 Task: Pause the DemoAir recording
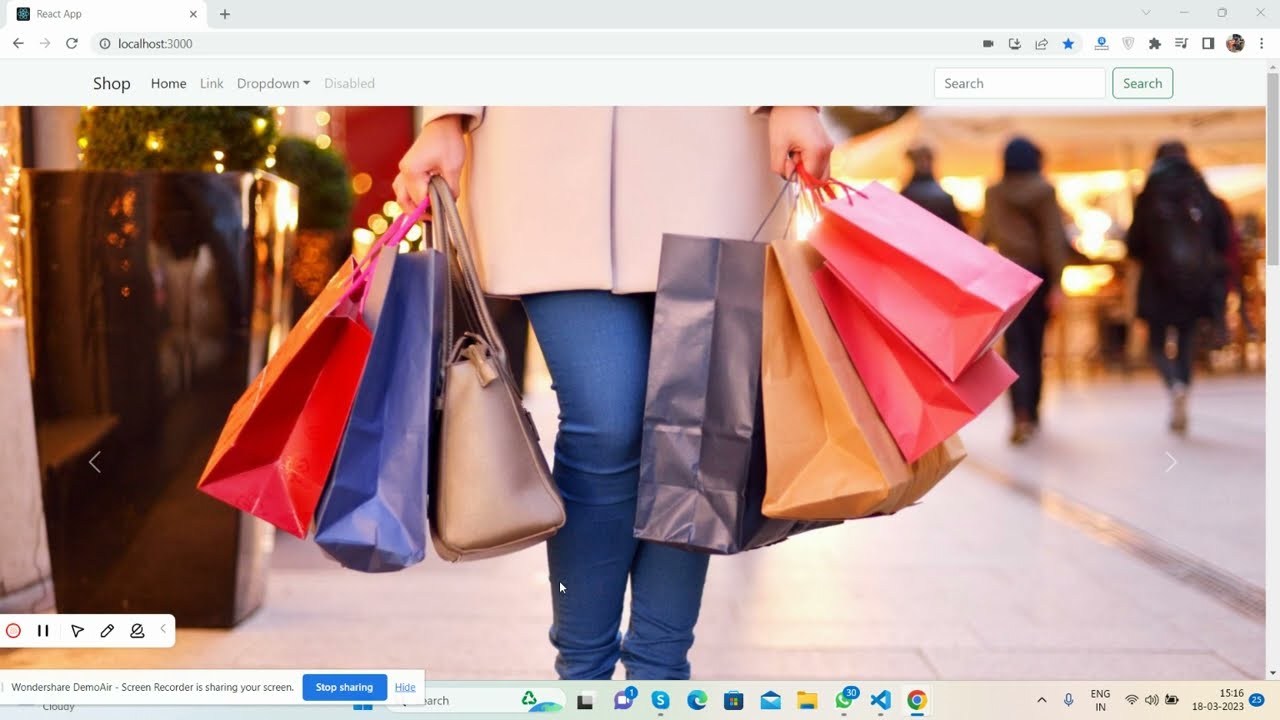[x=43, y=631]
